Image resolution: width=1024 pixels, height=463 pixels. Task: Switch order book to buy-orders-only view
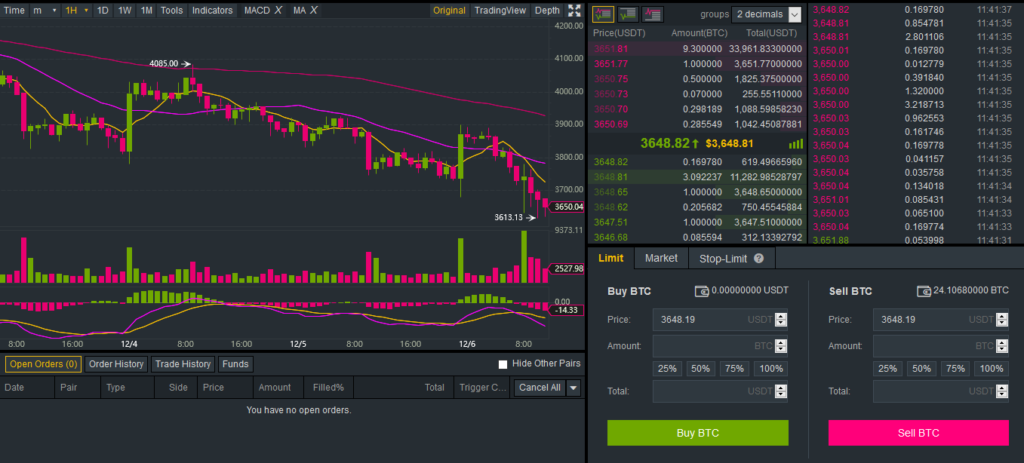[628, 14]
